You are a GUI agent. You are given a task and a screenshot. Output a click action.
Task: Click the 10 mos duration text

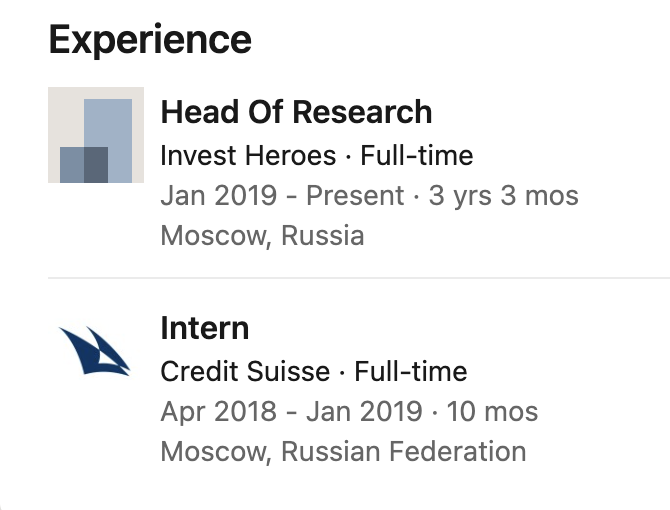point(491,411)
